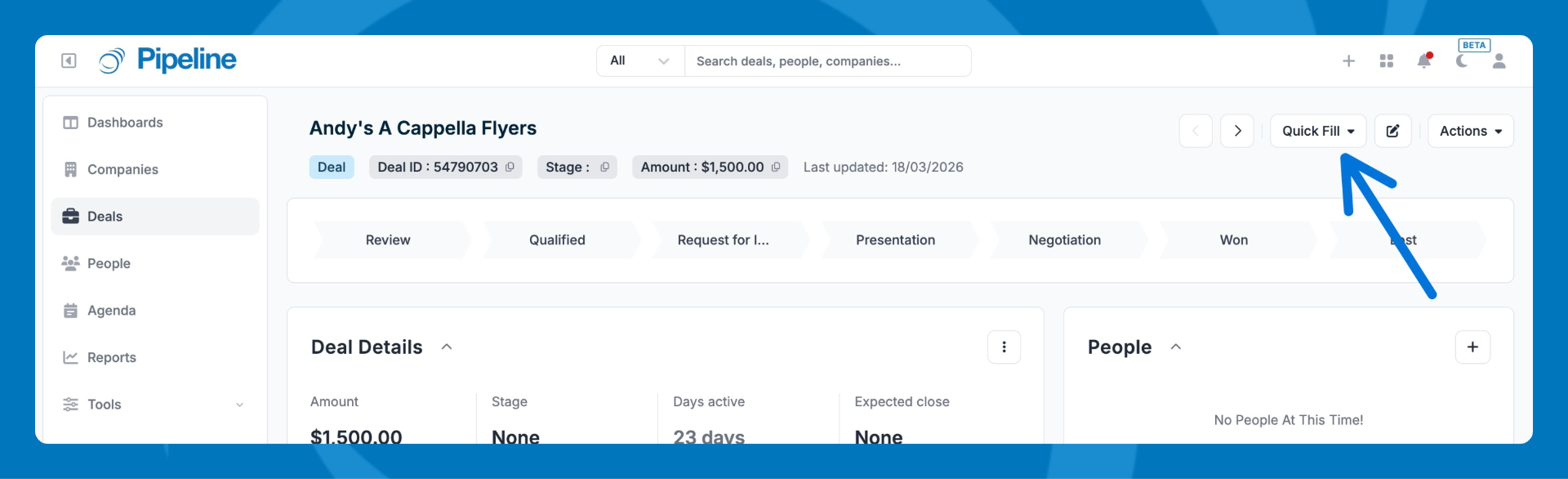
Task: Open the notifications bell
Action: 1423,61
